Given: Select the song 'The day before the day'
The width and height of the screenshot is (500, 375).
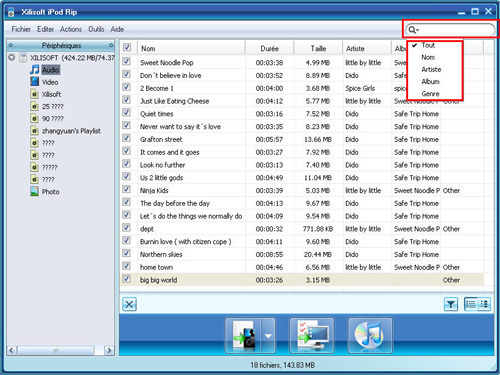Looking at the screenshot, I should pos(175,203).
